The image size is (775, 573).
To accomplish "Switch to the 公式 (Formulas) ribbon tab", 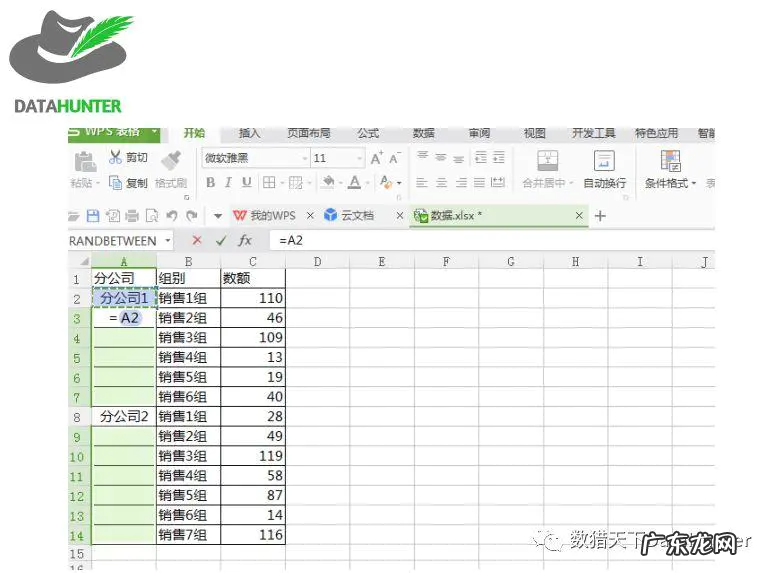I will (x=368, y=133).
